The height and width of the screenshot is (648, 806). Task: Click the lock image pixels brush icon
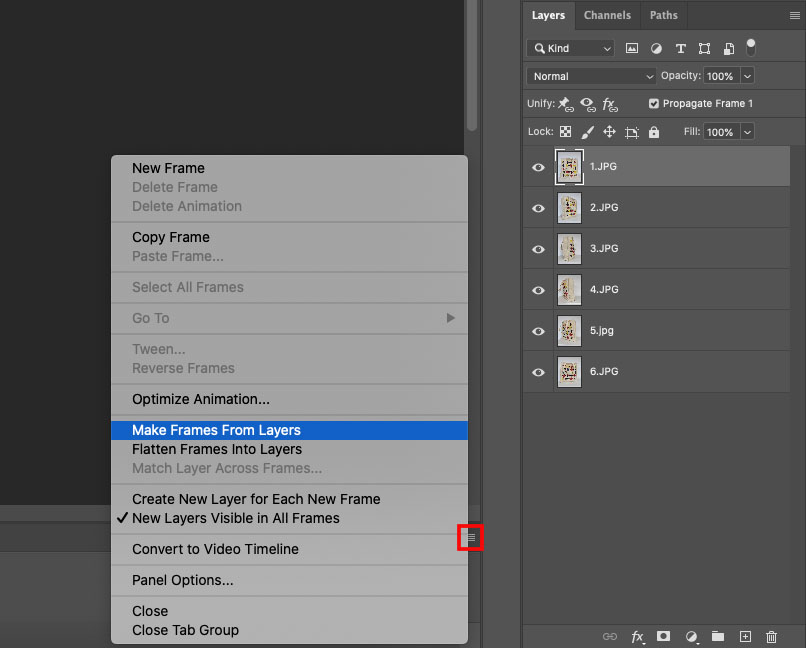pos(587,132)
